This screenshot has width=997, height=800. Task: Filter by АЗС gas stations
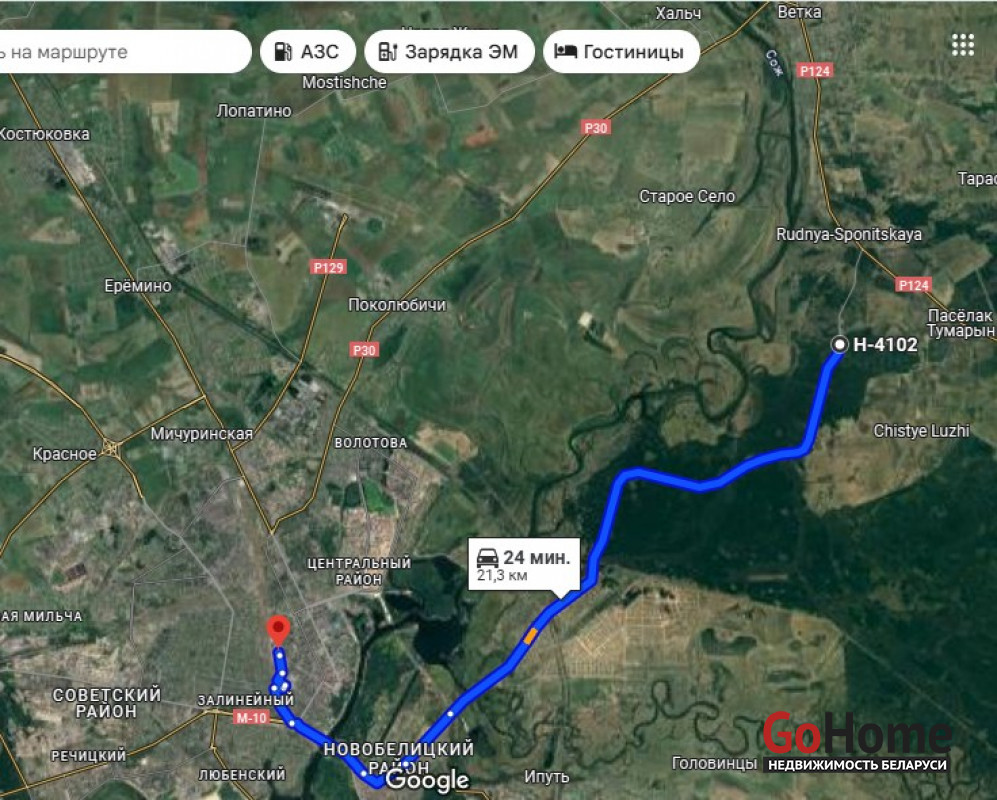(x=308, y=52)
